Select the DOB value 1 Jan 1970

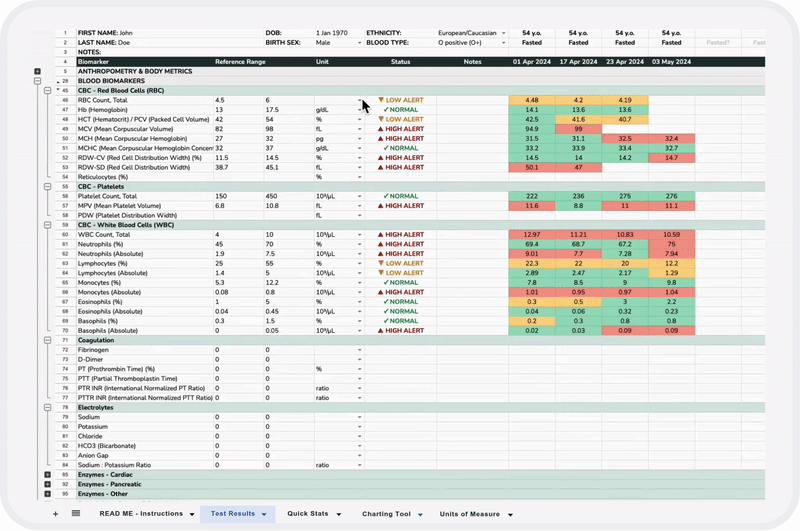click(332, 33)
